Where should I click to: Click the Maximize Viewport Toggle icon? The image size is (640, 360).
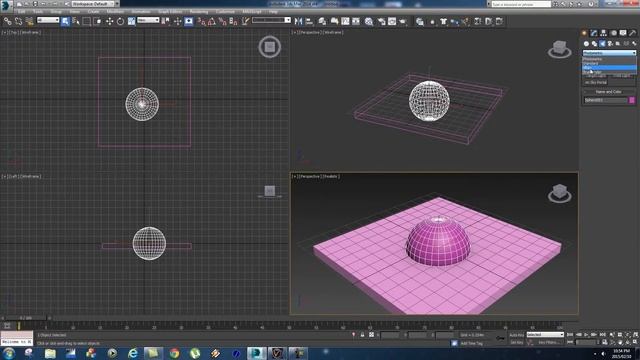click(635, 342)
